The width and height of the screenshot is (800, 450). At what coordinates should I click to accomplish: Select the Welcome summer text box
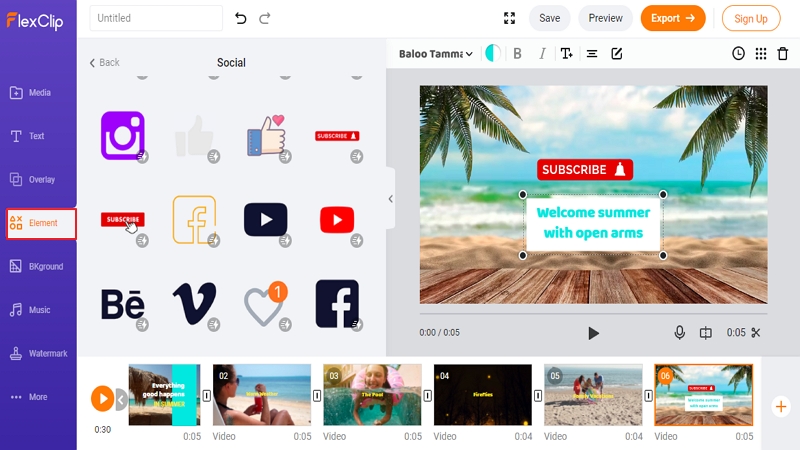(x=593, y=223)
